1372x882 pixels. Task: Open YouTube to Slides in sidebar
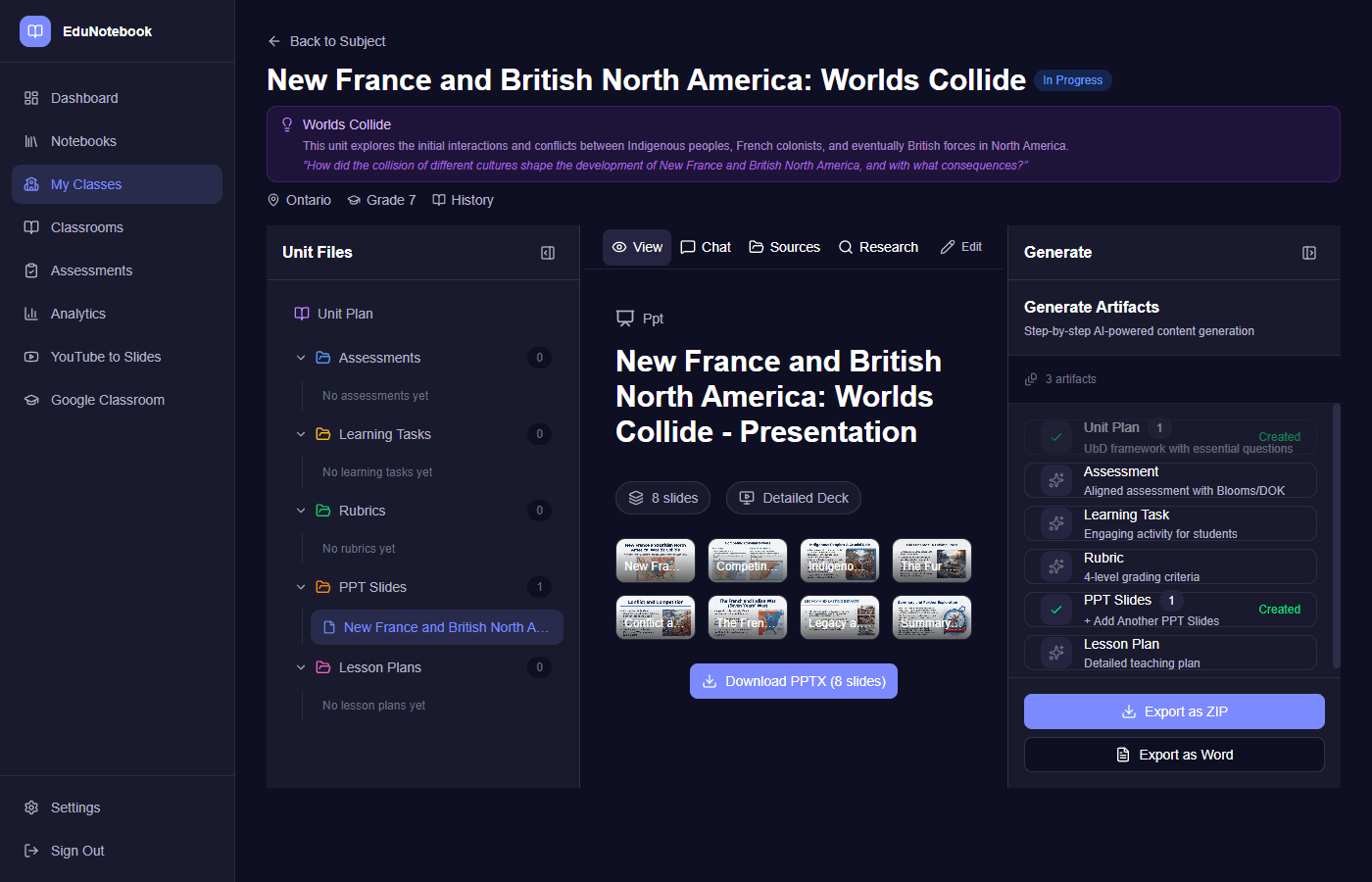click(106, 357)
